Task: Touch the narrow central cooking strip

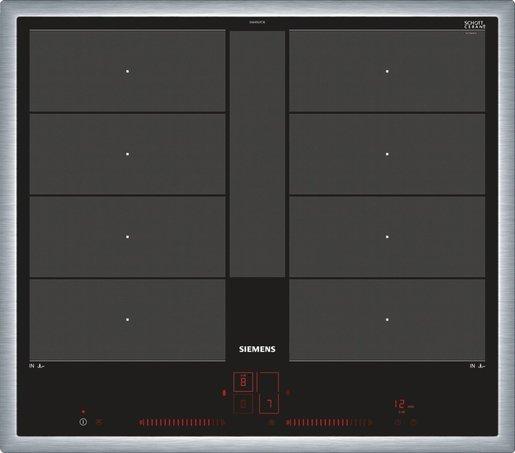Action: (257, 154)
